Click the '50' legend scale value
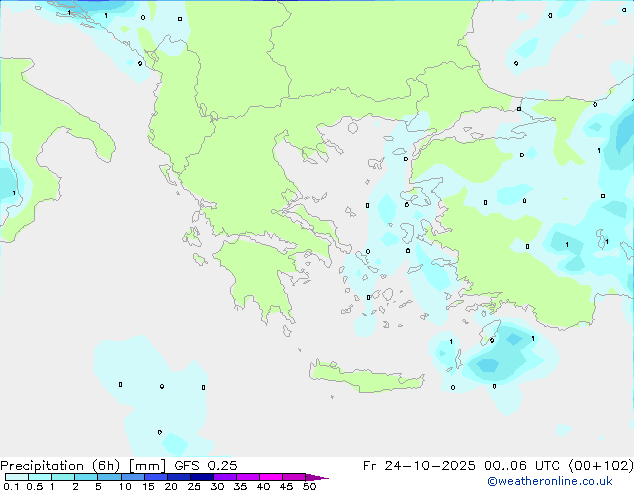The image size is (634, 490). (x=309, y=486)
